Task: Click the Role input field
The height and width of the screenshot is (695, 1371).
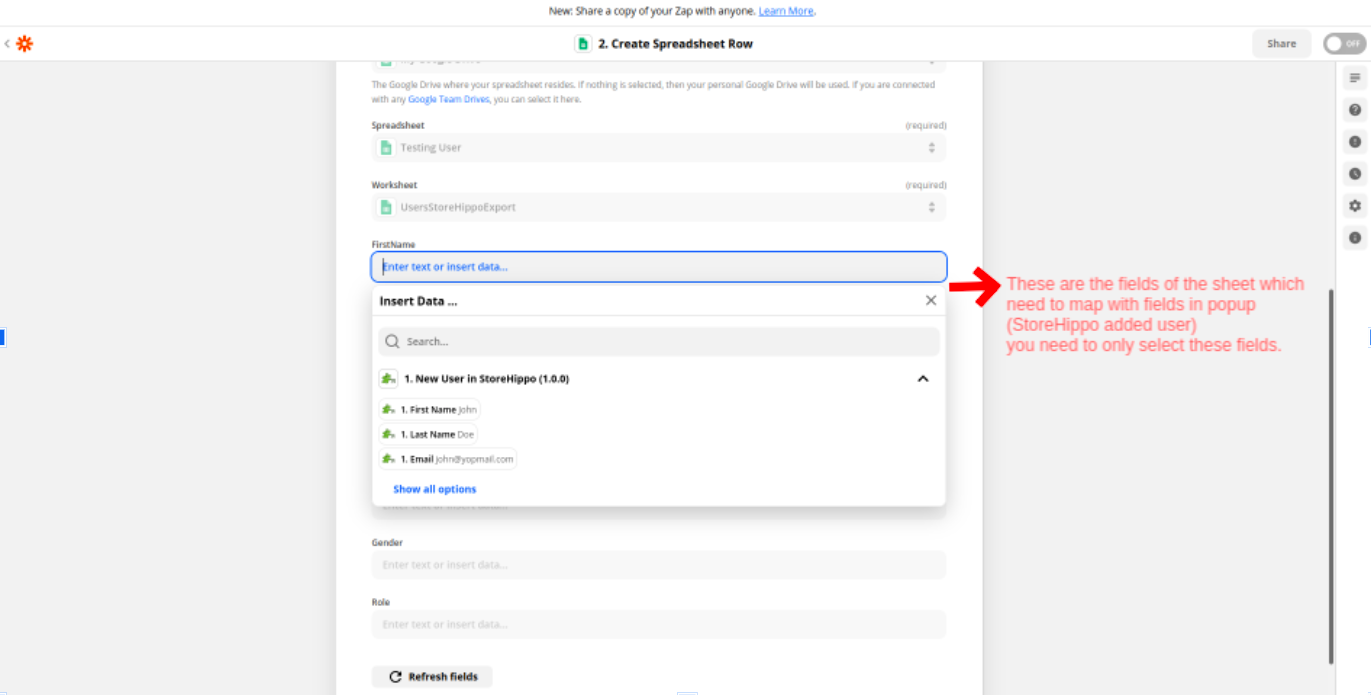Action: [659, 624]
